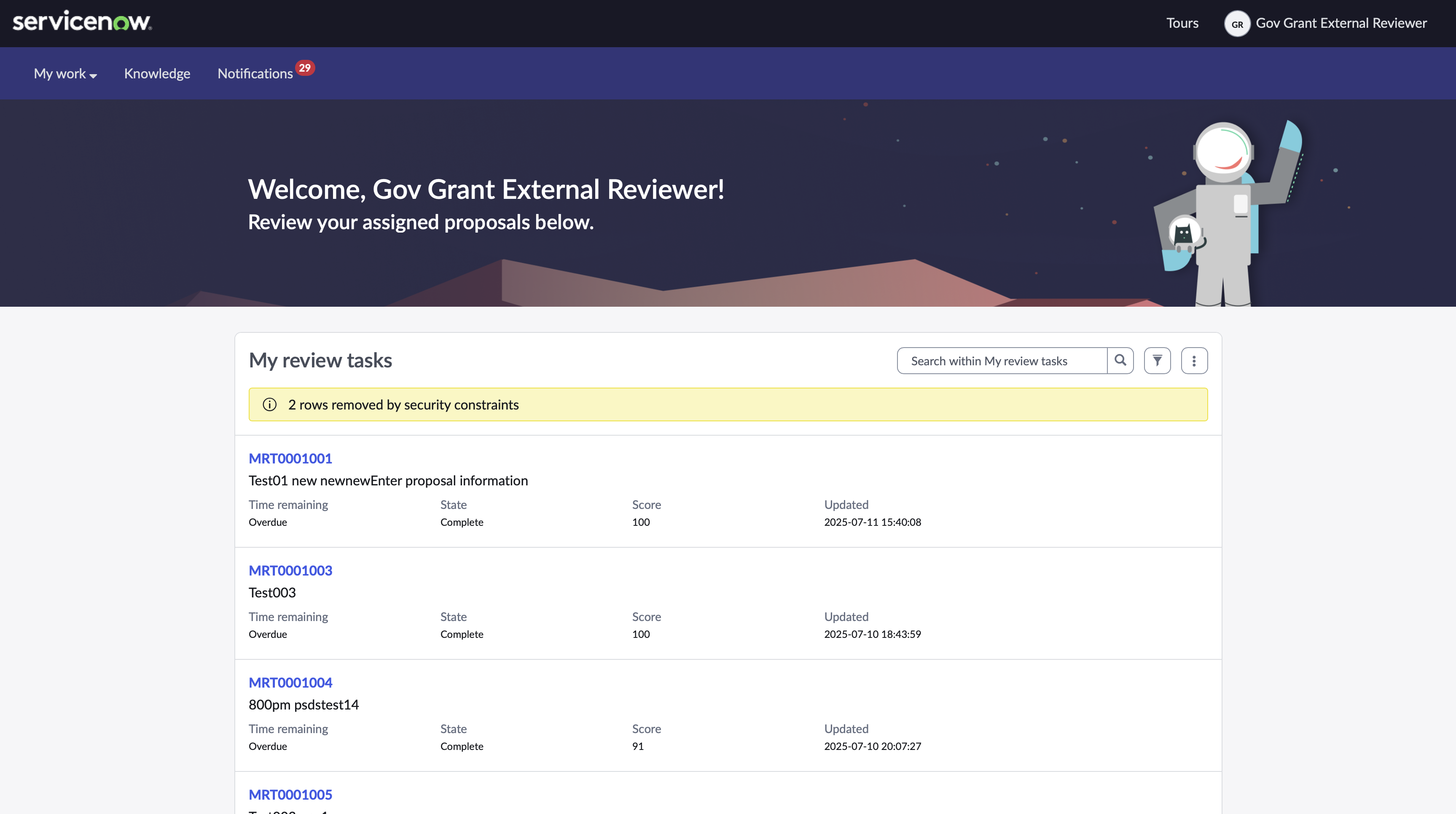This screenshot has width=1456, height=814.
Task: Click the Updated value 2025-07-11 15:40:08
Action: [x=873, y=522]
